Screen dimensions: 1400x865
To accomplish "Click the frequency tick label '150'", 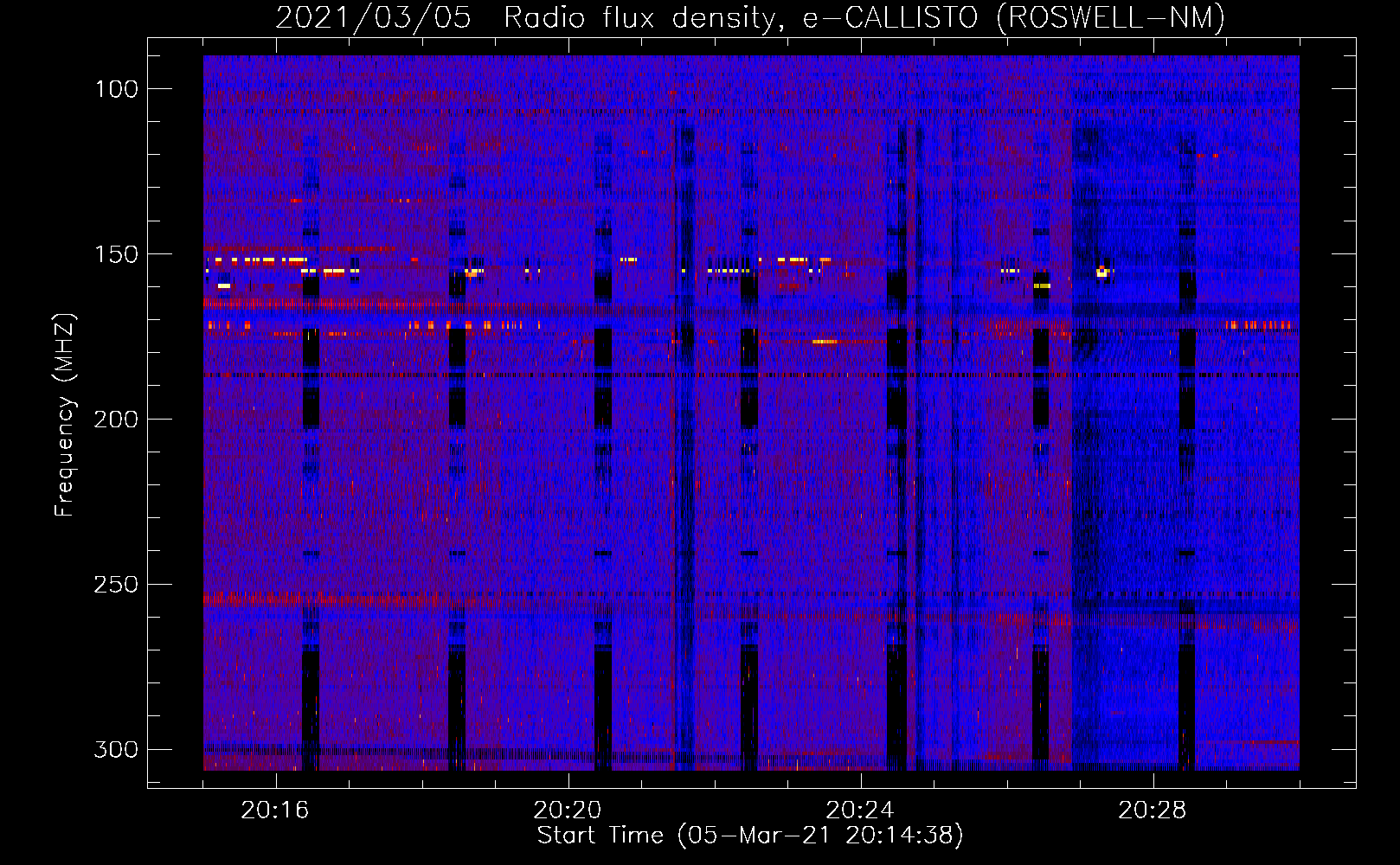I will [x=117, y=254].
